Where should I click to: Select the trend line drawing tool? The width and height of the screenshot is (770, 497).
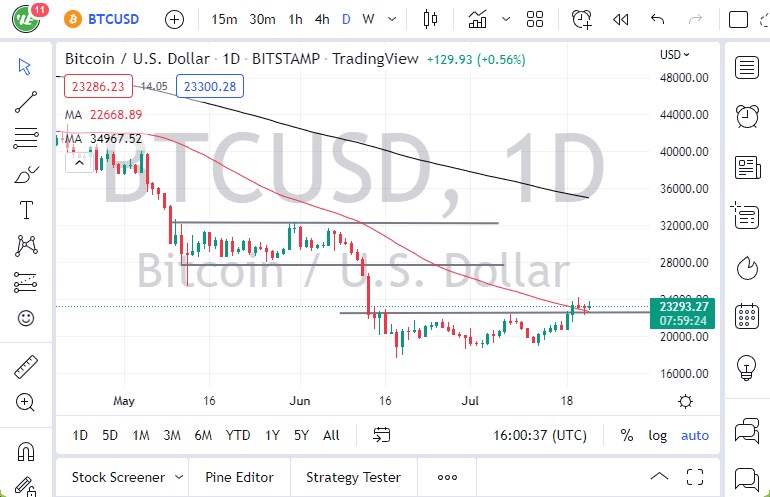click(x=26, y=102)
